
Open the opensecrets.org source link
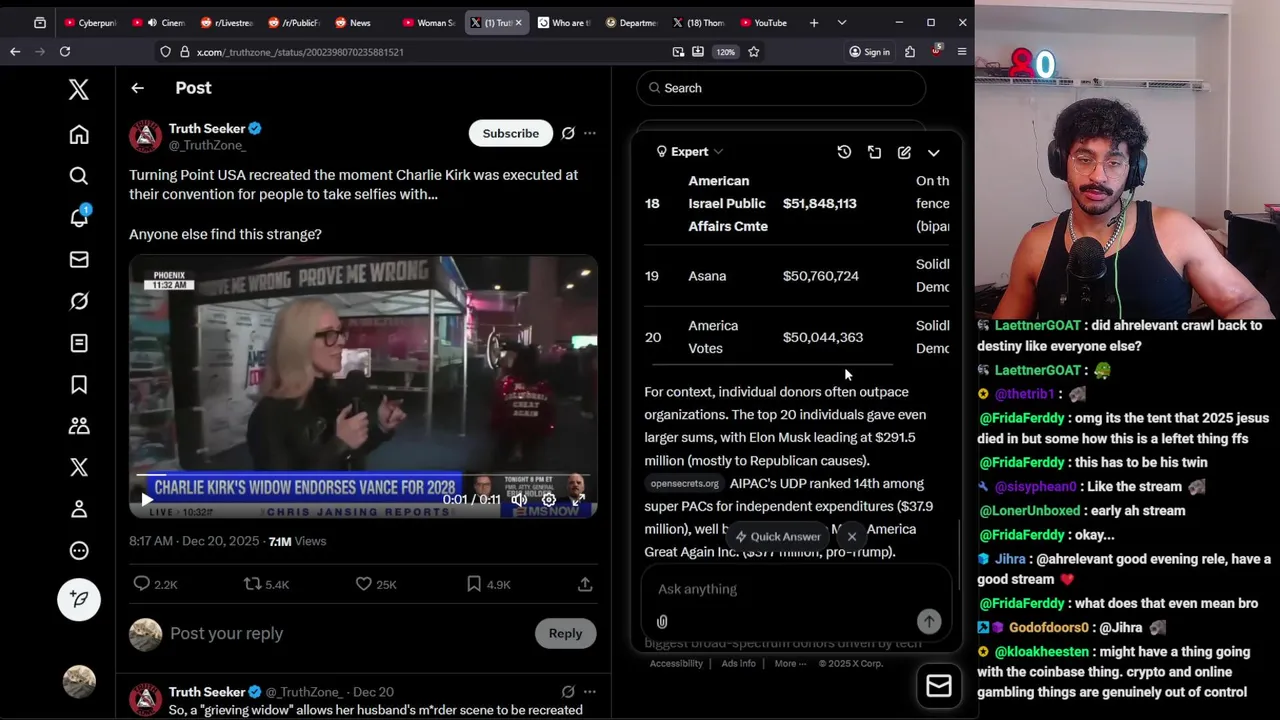pos(684,484)
